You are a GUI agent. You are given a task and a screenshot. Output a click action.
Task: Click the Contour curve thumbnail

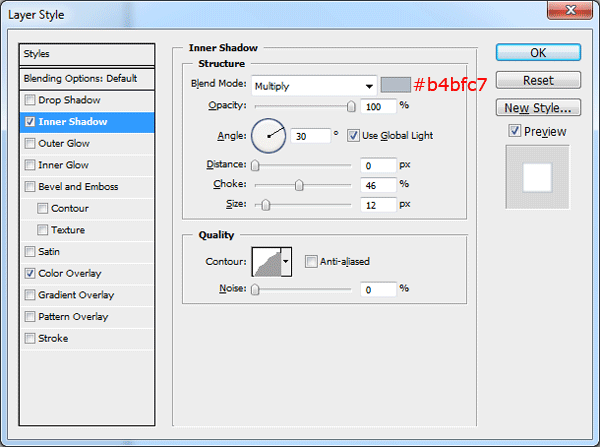pos(266,262)
